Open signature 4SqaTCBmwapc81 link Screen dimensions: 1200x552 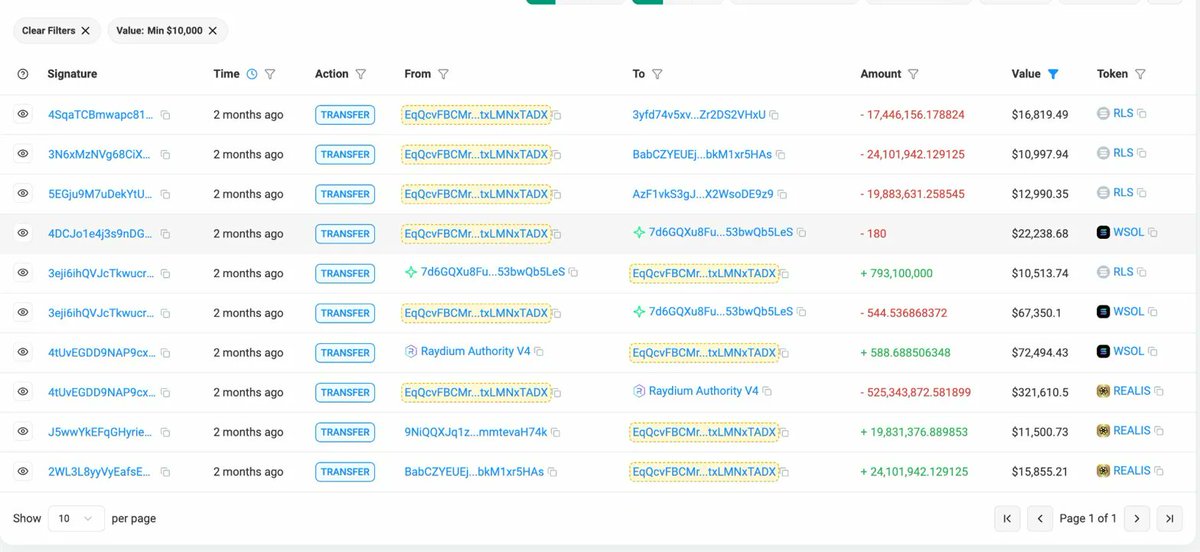coord(101,115)
